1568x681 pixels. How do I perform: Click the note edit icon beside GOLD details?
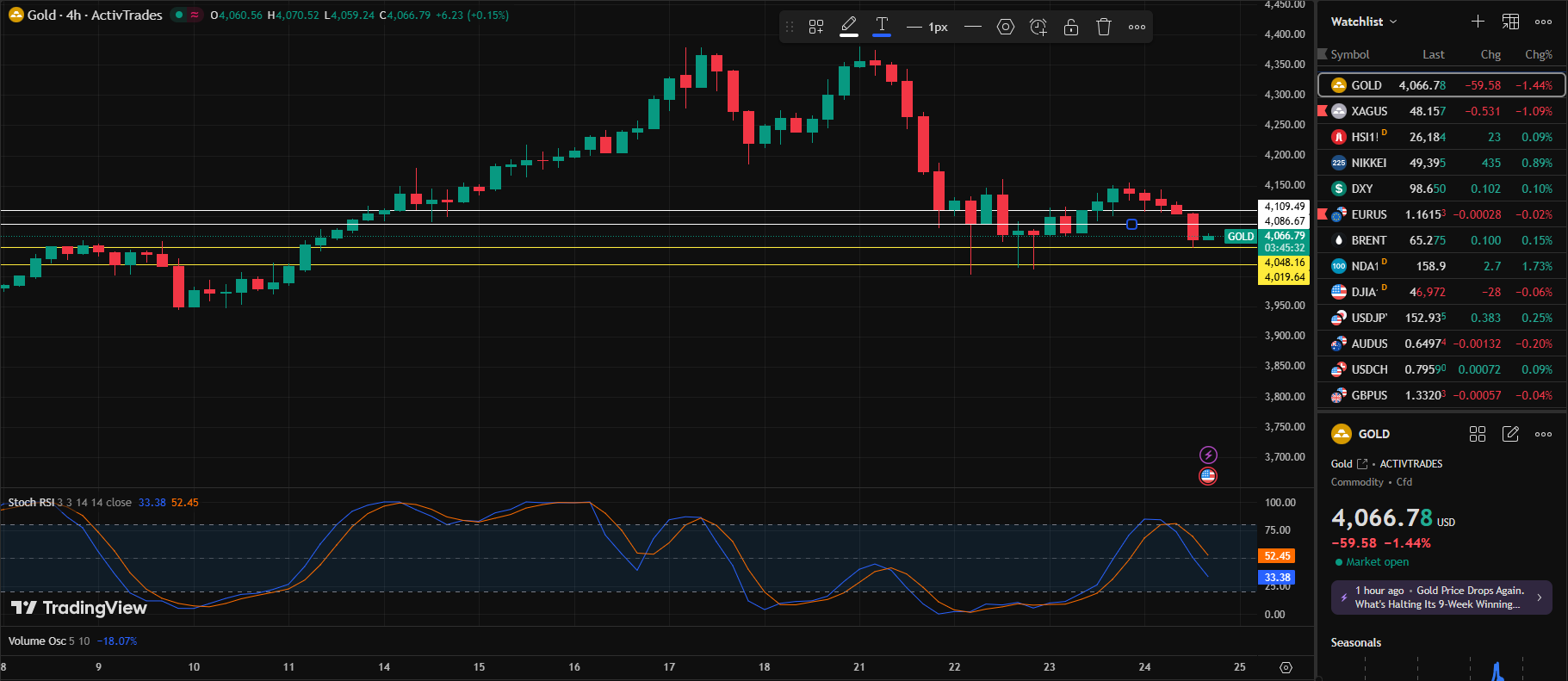(x=1510, y=434)
